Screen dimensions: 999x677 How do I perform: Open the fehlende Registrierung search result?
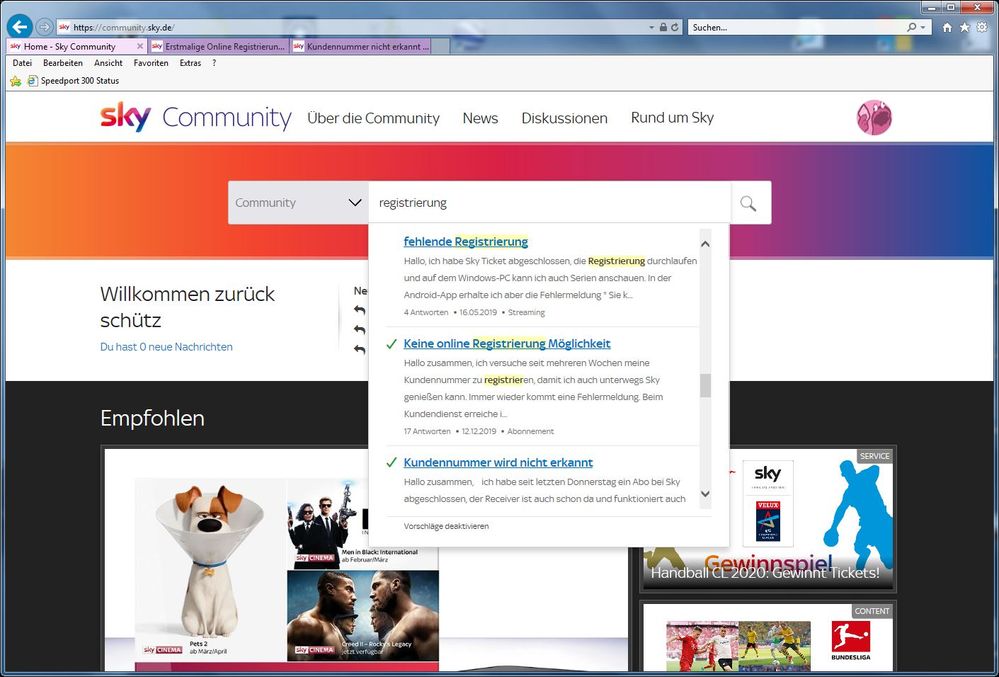[466, 241]
